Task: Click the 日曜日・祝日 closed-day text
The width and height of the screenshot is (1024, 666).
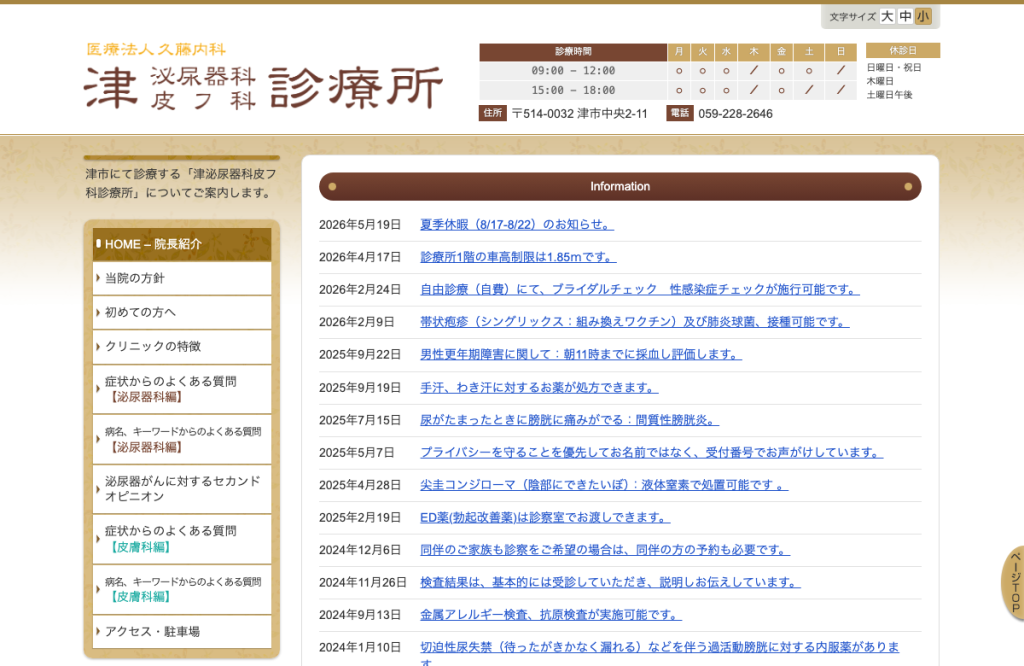Action: [893, 67]
